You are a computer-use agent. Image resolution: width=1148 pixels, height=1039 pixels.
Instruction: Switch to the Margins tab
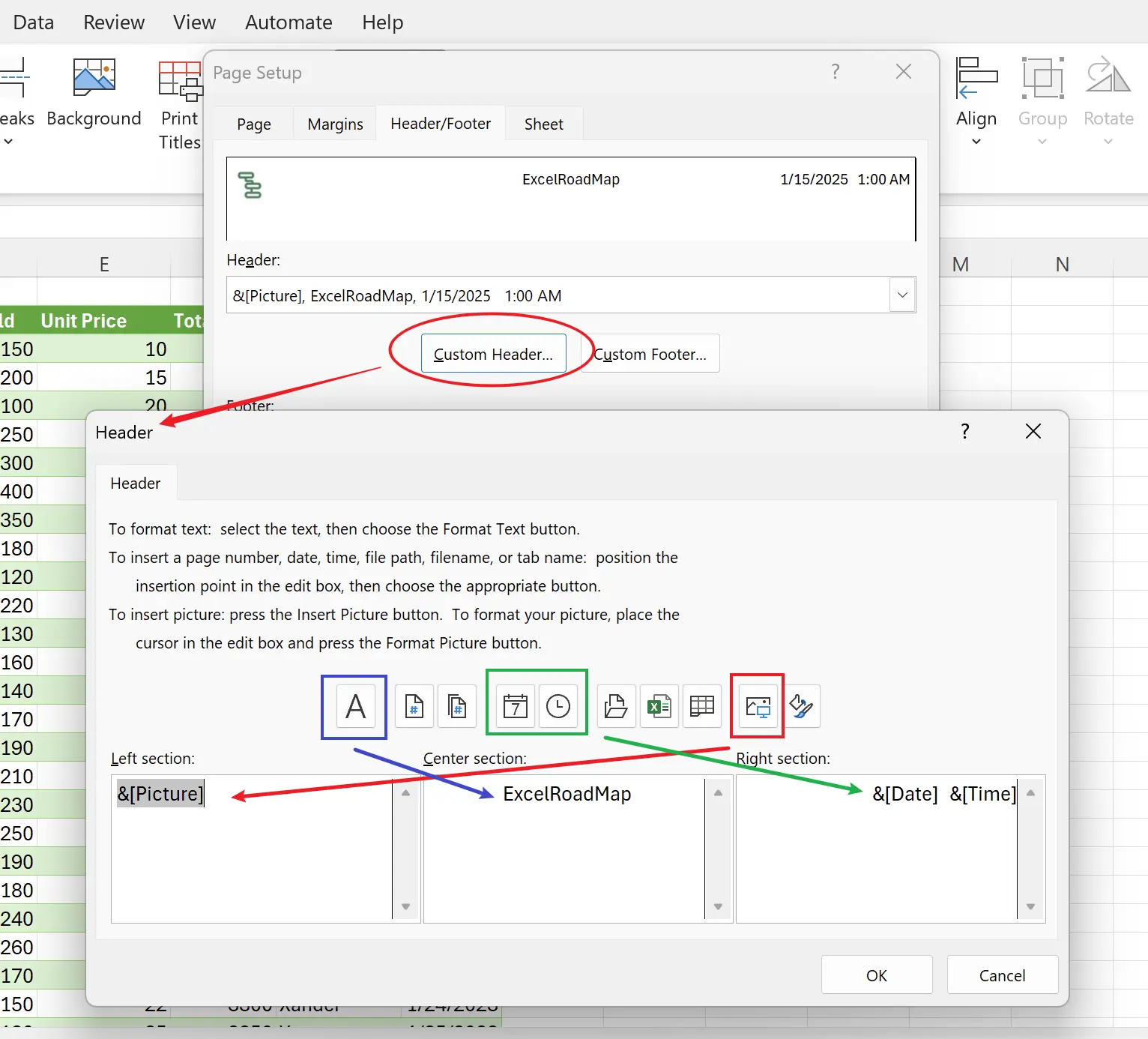coord(334,124)
